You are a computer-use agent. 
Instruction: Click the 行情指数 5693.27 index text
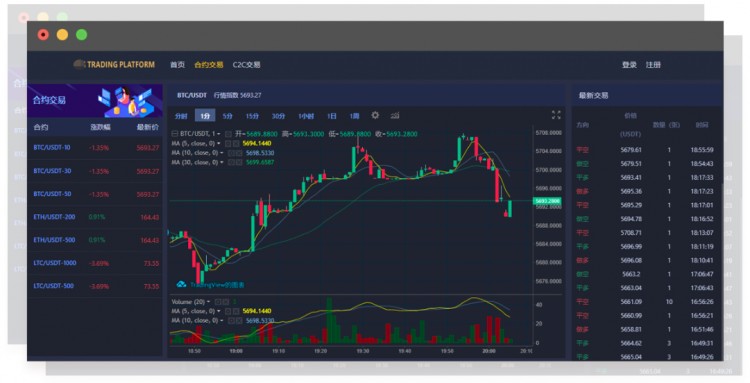pos(238,95)
